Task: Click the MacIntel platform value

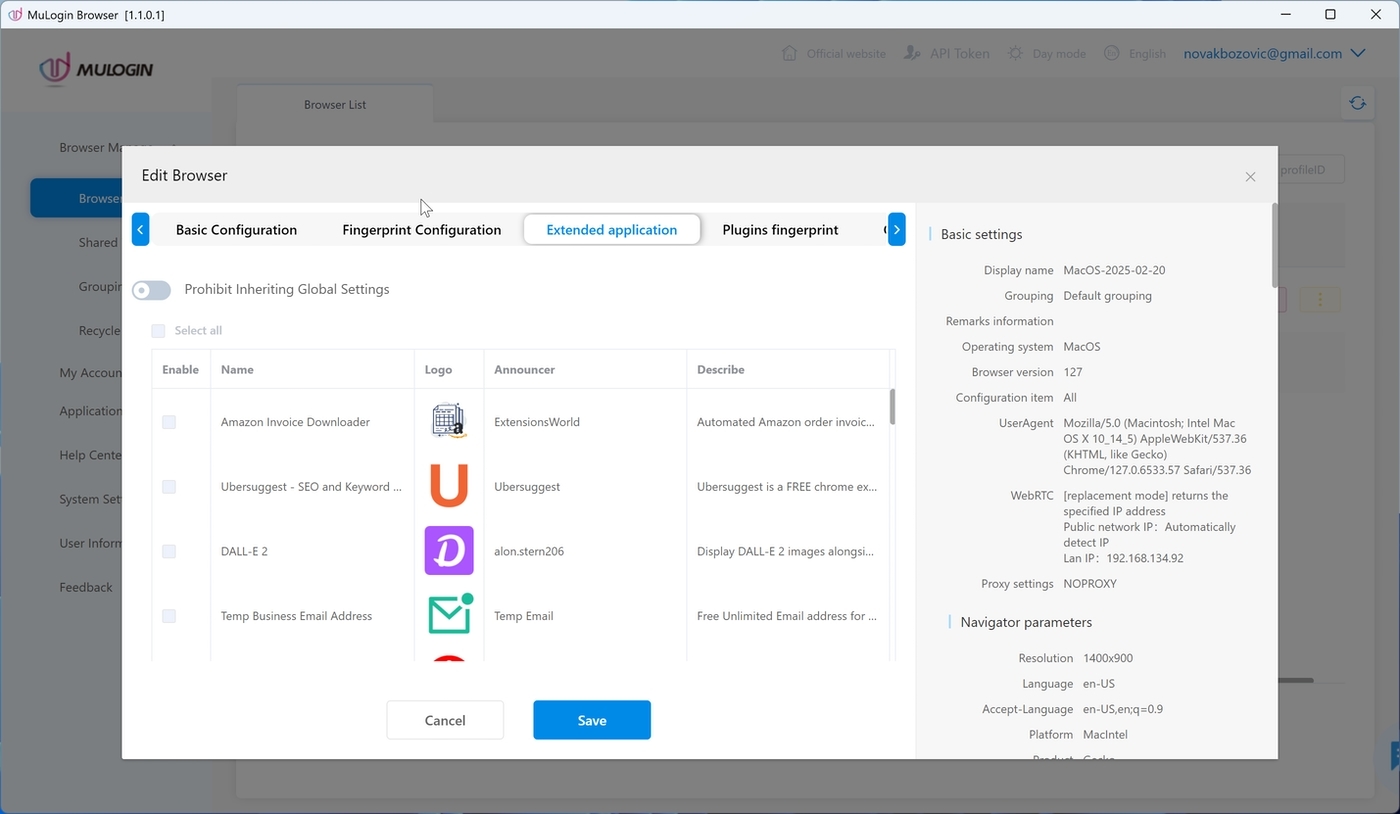Action: (1105, 734)
